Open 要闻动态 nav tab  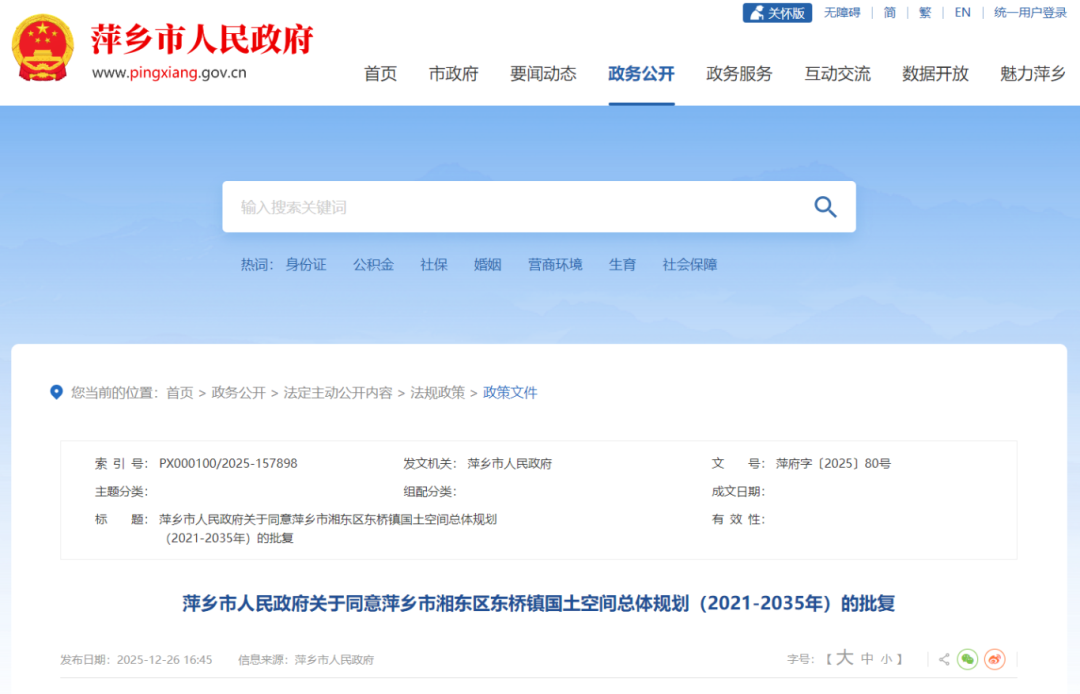543,74
